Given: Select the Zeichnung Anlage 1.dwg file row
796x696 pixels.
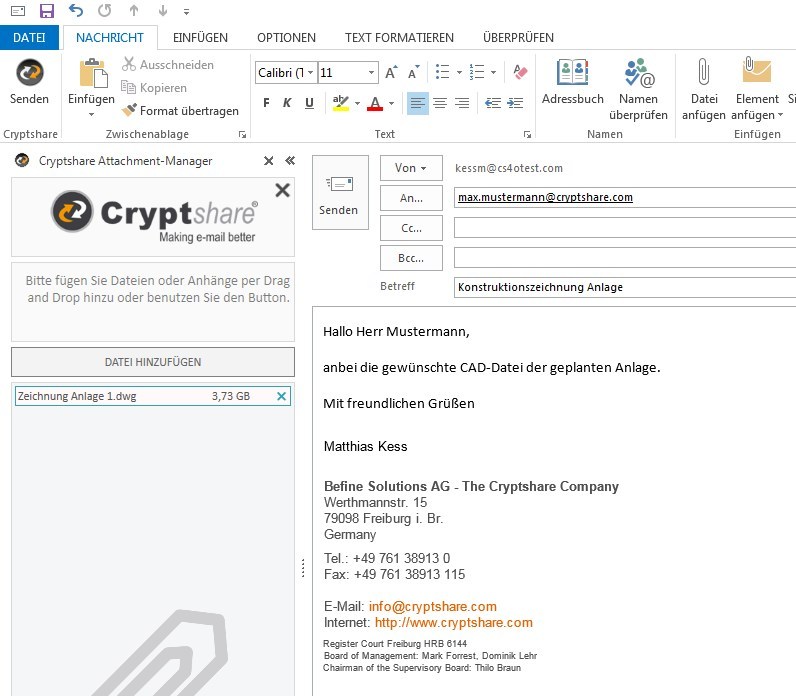Looking at the screenshot, I should [153, 396].
